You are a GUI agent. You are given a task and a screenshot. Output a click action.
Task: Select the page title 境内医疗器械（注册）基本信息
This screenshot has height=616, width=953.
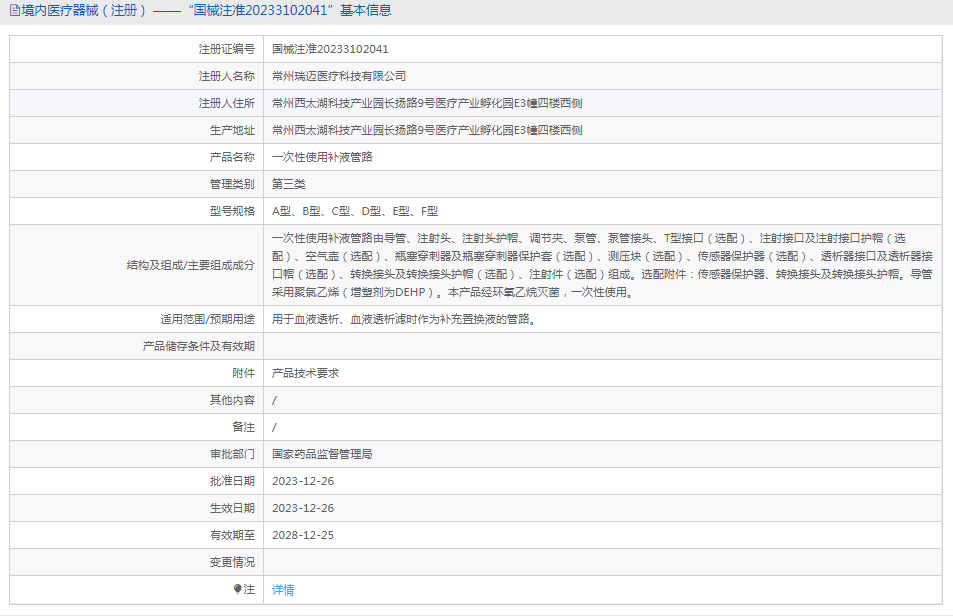click(x=206, y=10)
